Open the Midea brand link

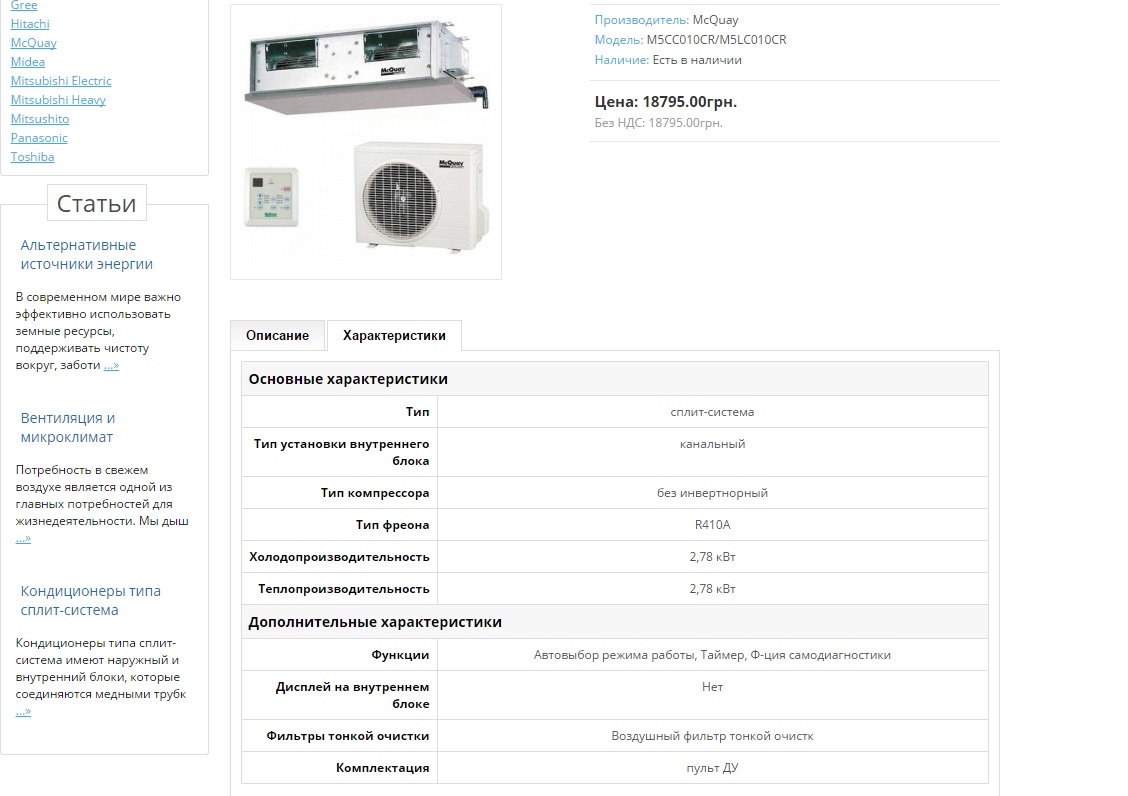pos(27,62)
